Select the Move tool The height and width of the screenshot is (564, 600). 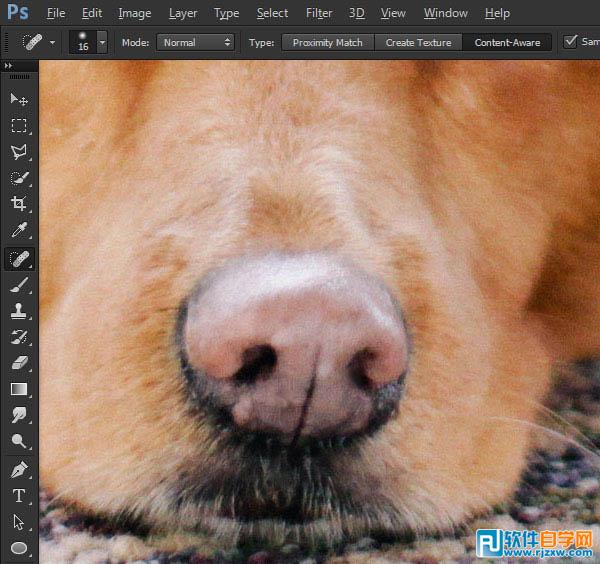point(19,99)
